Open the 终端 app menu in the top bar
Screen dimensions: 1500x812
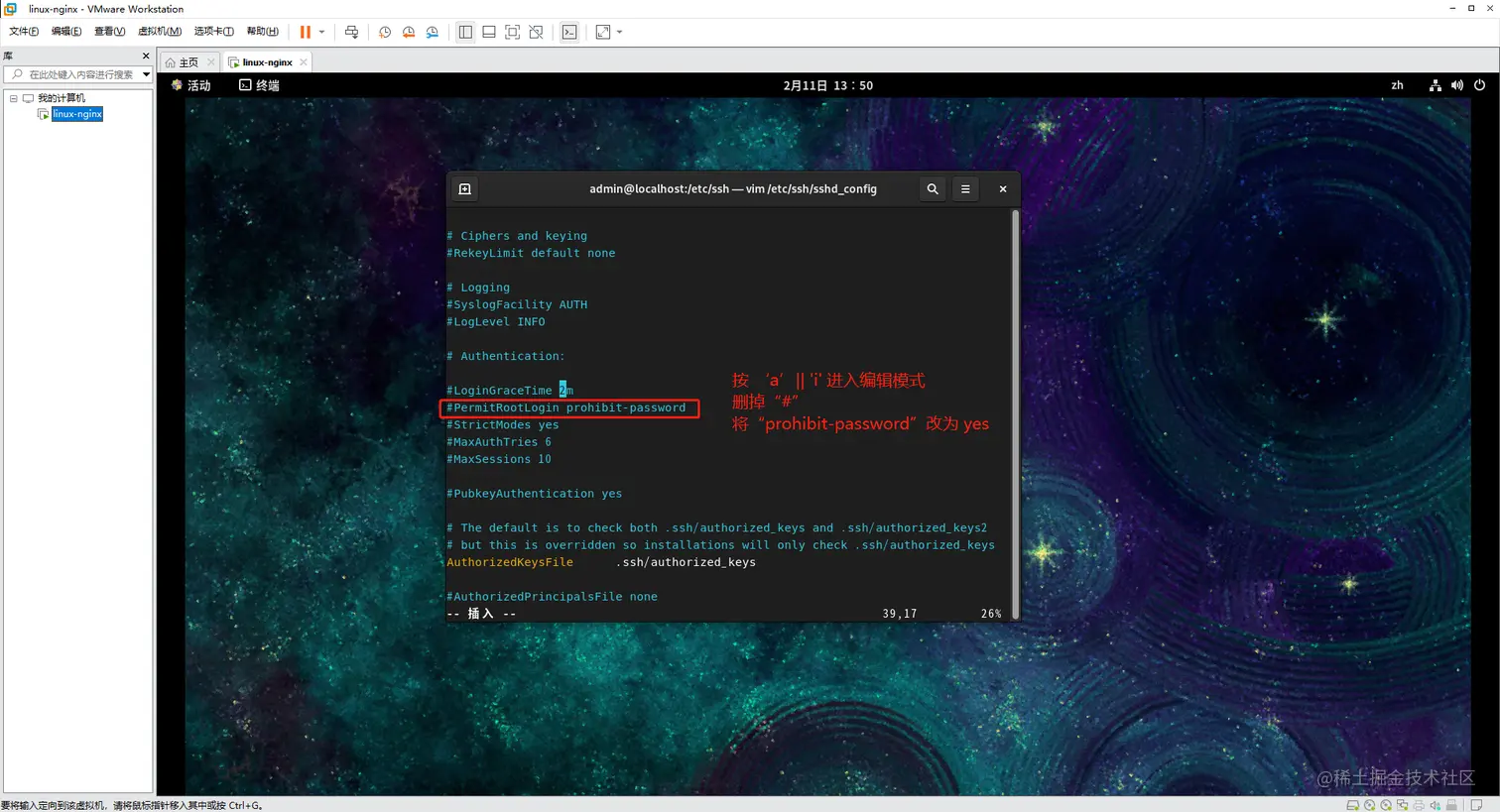[259, 85]
